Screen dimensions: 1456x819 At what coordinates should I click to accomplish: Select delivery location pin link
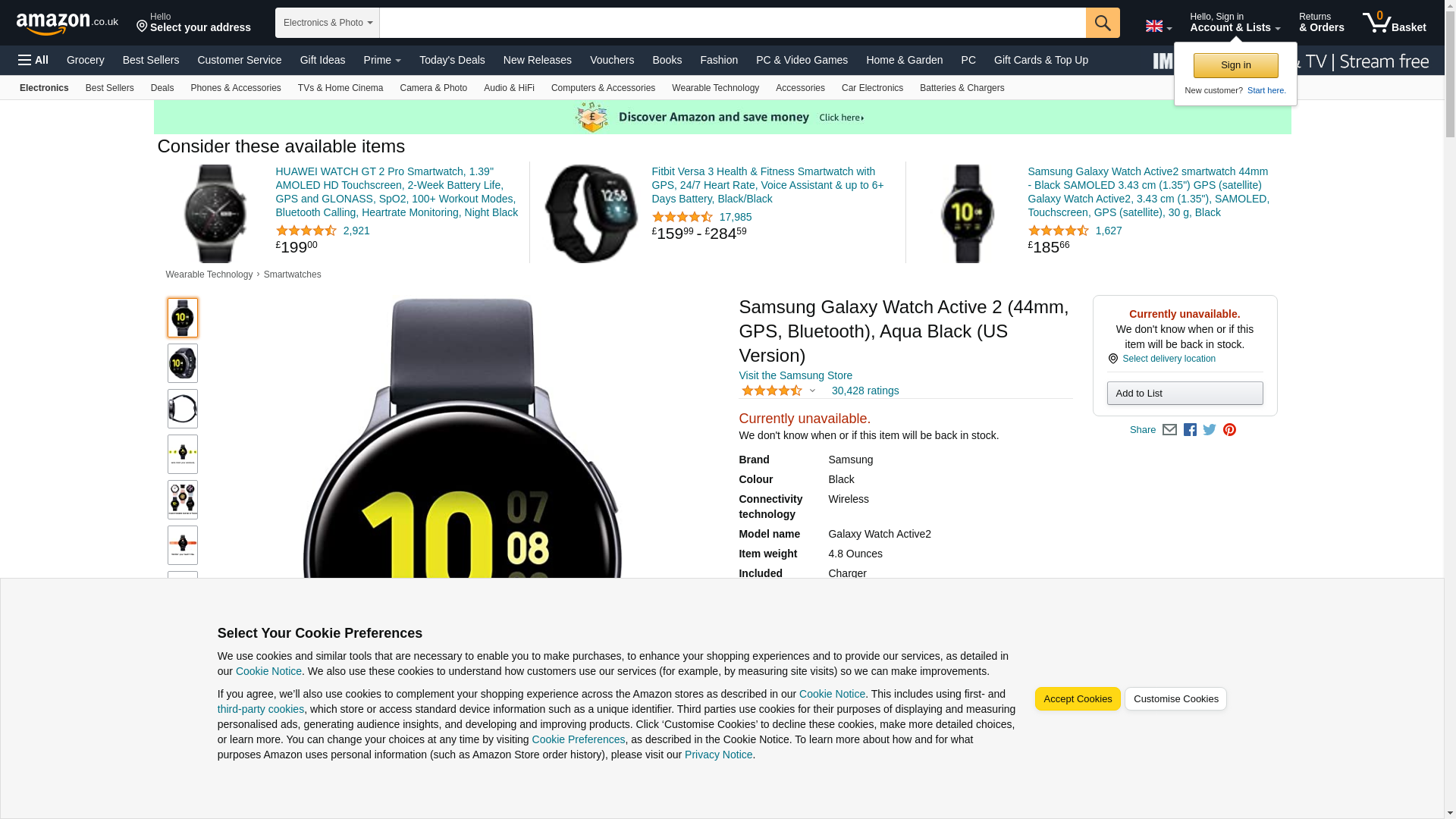click(x=1161, y=359)
